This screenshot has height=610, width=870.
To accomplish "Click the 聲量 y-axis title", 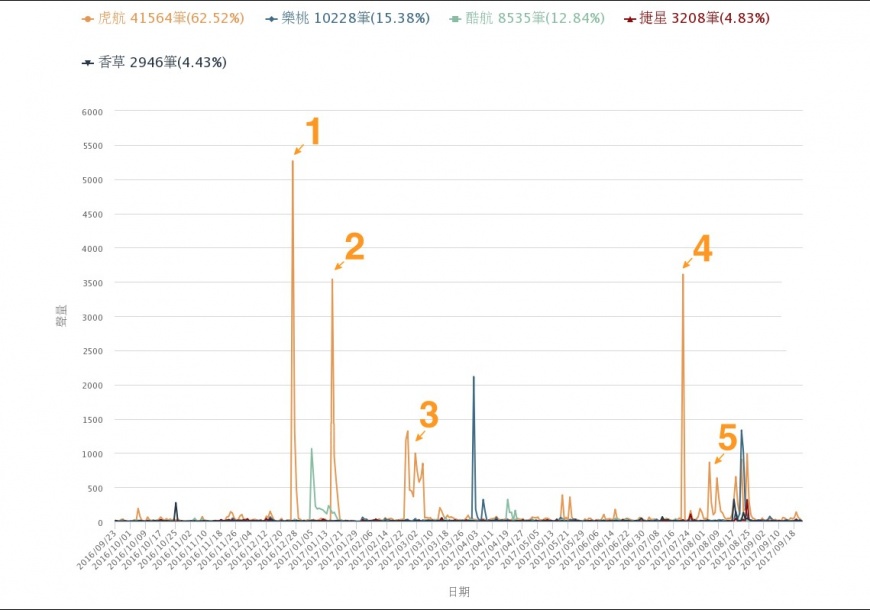I will point(62,315).
